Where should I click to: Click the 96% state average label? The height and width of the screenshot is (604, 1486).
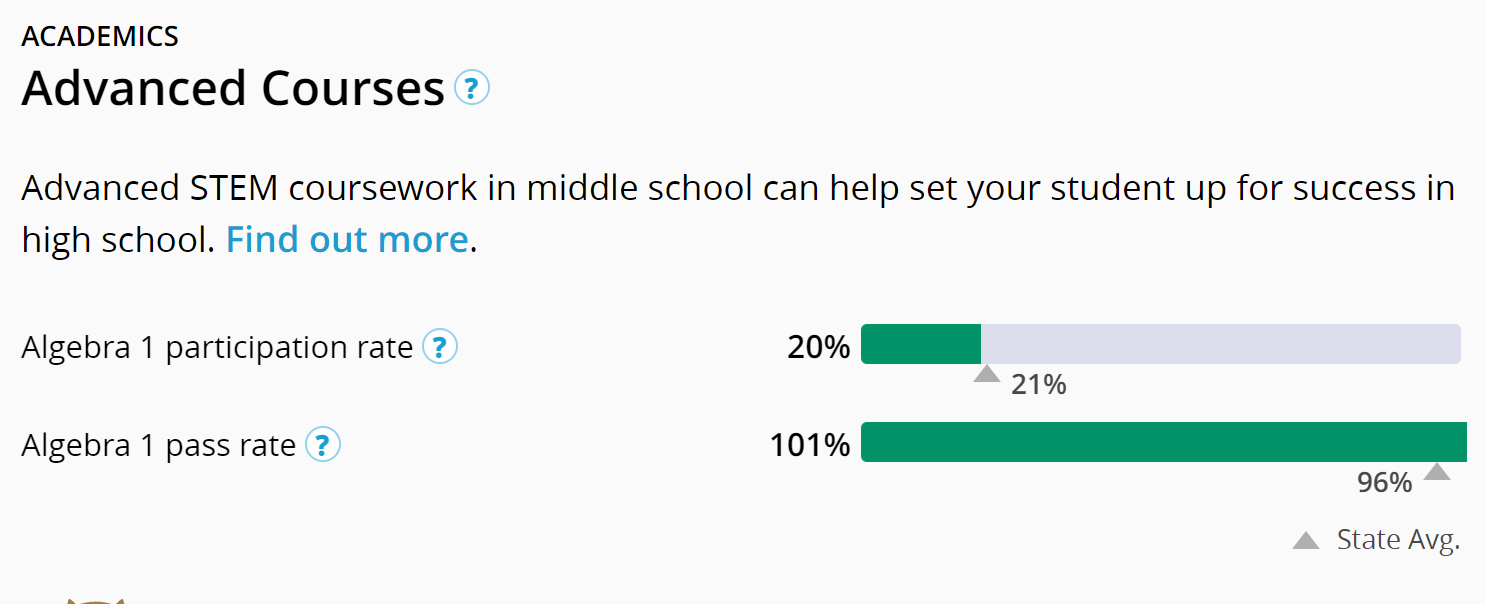click(1384, 483)
